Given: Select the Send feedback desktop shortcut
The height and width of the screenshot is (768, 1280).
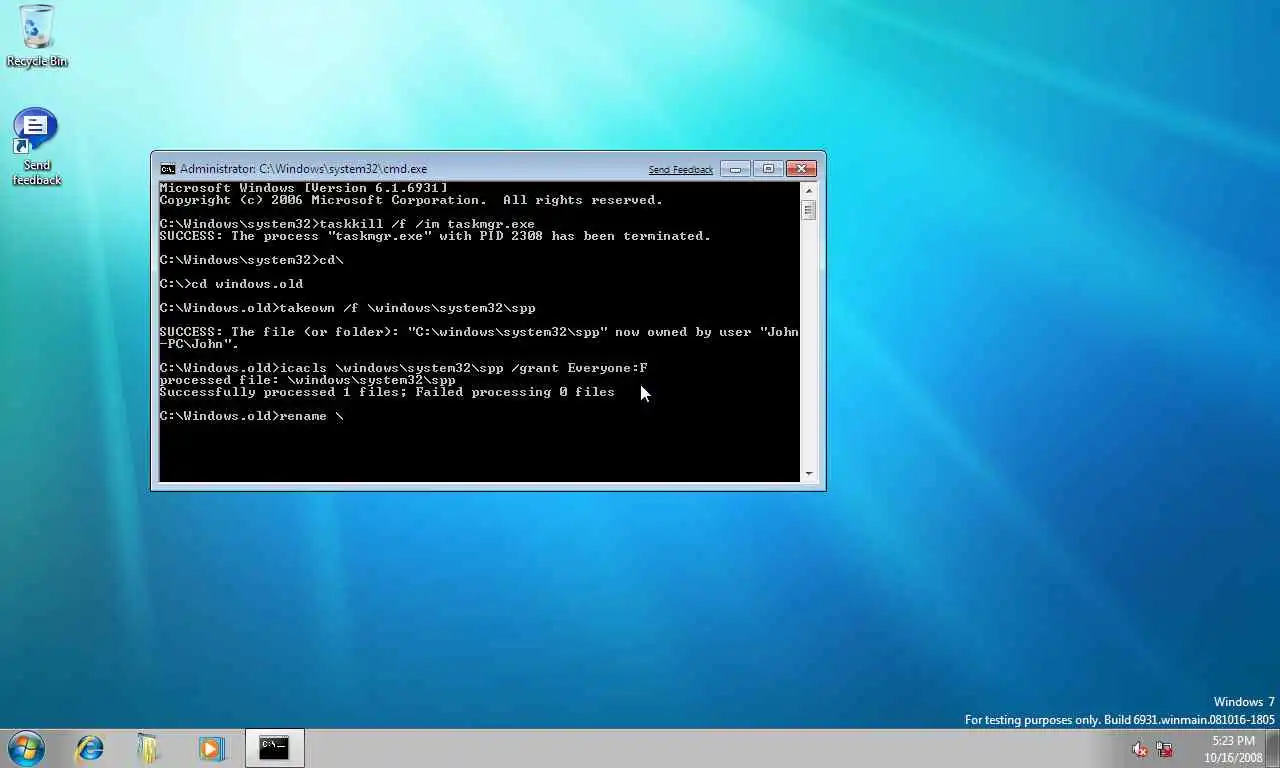Looking at the screenshot, I should point(36,147).
